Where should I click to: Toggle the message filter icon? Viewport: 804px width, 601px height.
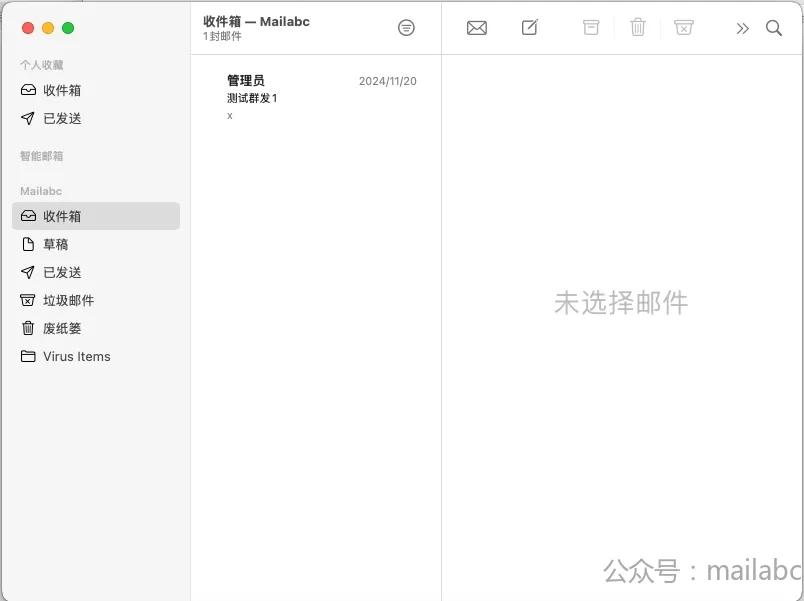[406, 28]
